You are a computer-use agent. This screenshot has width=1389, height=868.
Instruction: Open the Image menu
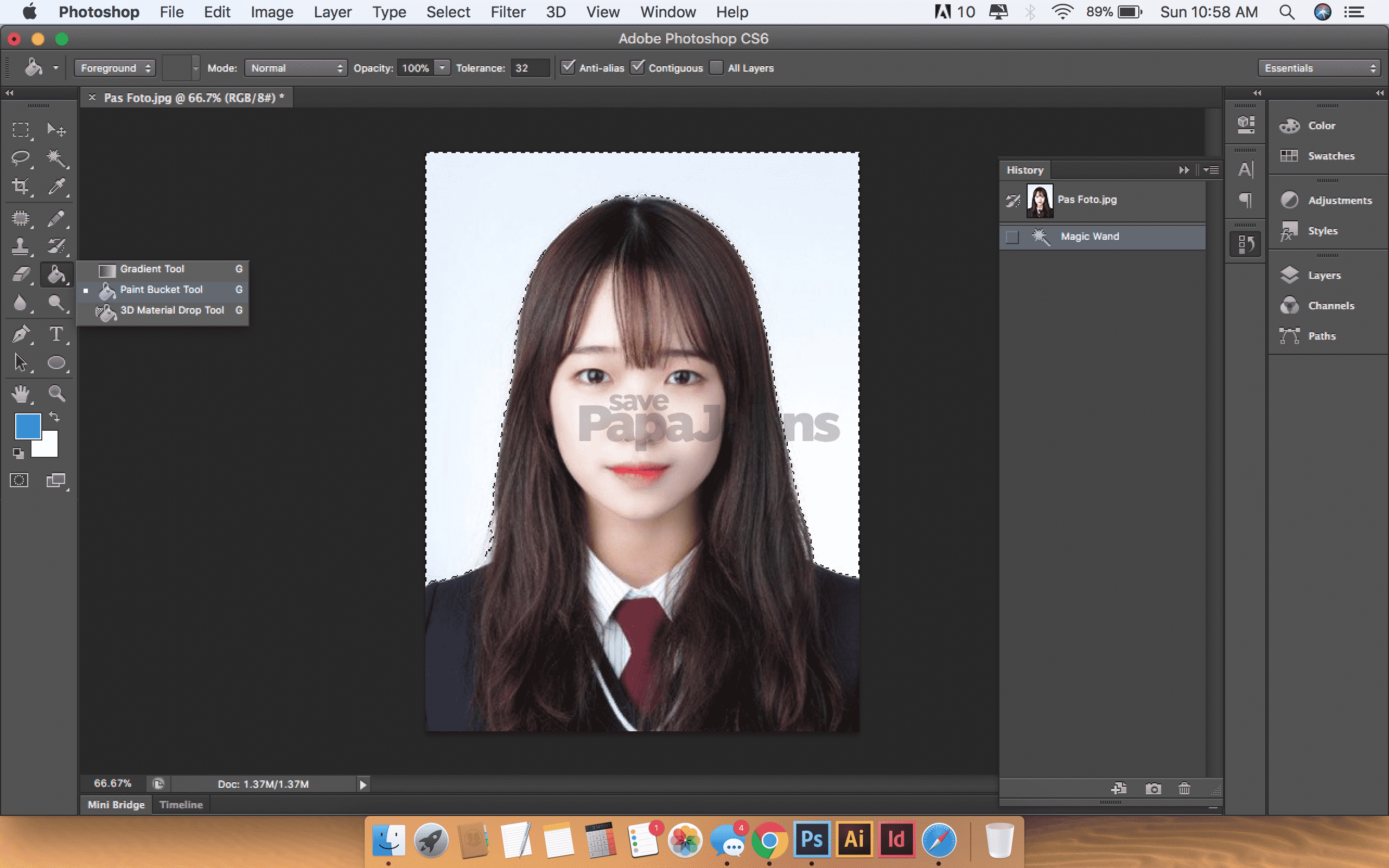pyautogui.click(x=272, y=12)
